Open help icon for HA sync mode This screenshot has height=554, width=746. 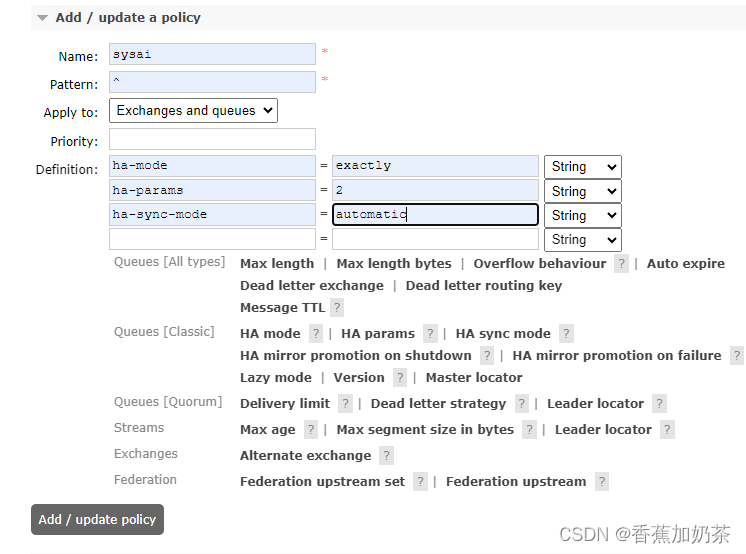pyautogui.click(x=566, y=334)
